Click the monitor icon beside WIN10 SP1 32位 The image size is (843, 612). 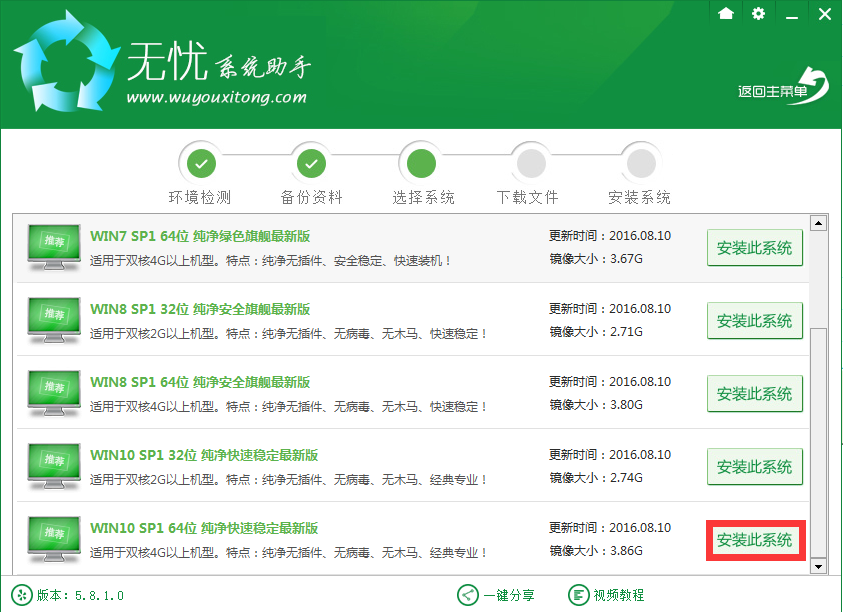pyautogui.click(x=52, y=466)
